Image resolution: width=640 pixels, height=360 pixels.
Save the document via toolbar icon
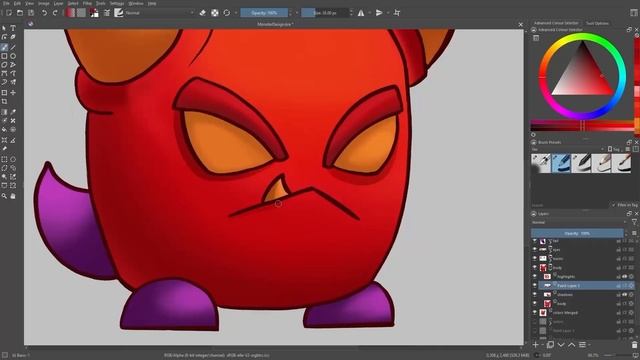(x=31, y=13)
